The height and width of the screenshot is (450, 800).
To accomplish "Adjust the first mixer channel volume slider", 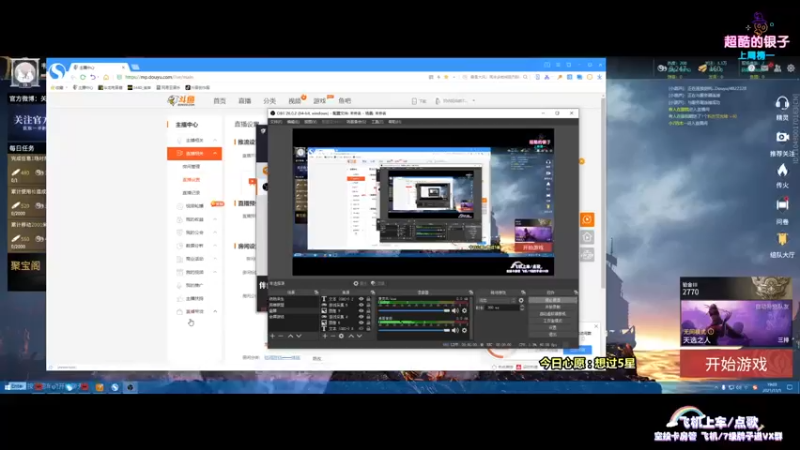I will point(414,311).
